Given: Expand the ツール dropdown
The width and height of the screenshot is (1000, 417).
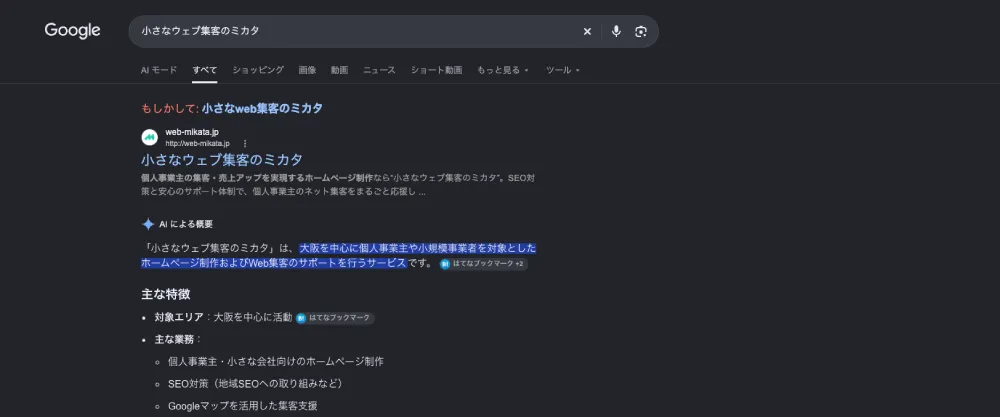Looking at the screenshot, I should click(562, 70).
